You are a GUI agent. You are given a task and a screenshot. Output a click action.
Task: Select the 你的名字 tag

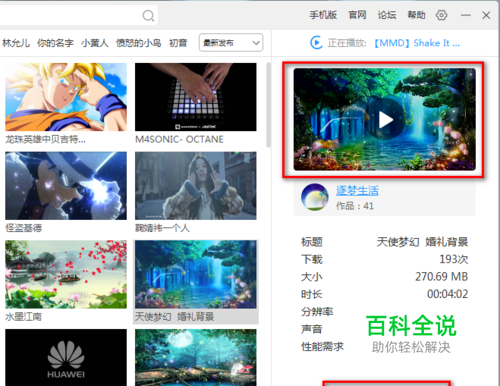[55, 43]
